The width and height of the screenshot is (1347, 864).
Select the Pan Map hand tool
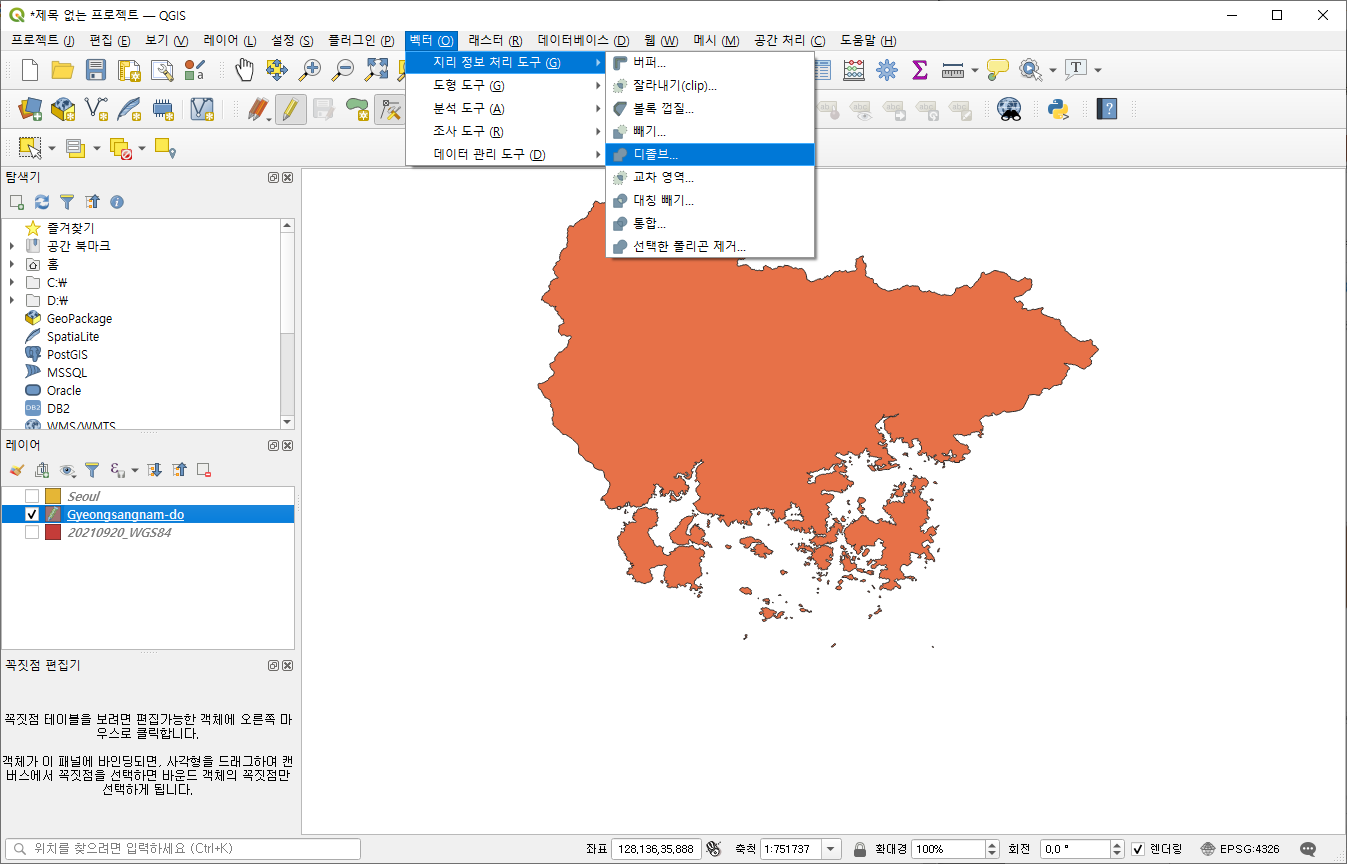[x=244, y=69]
